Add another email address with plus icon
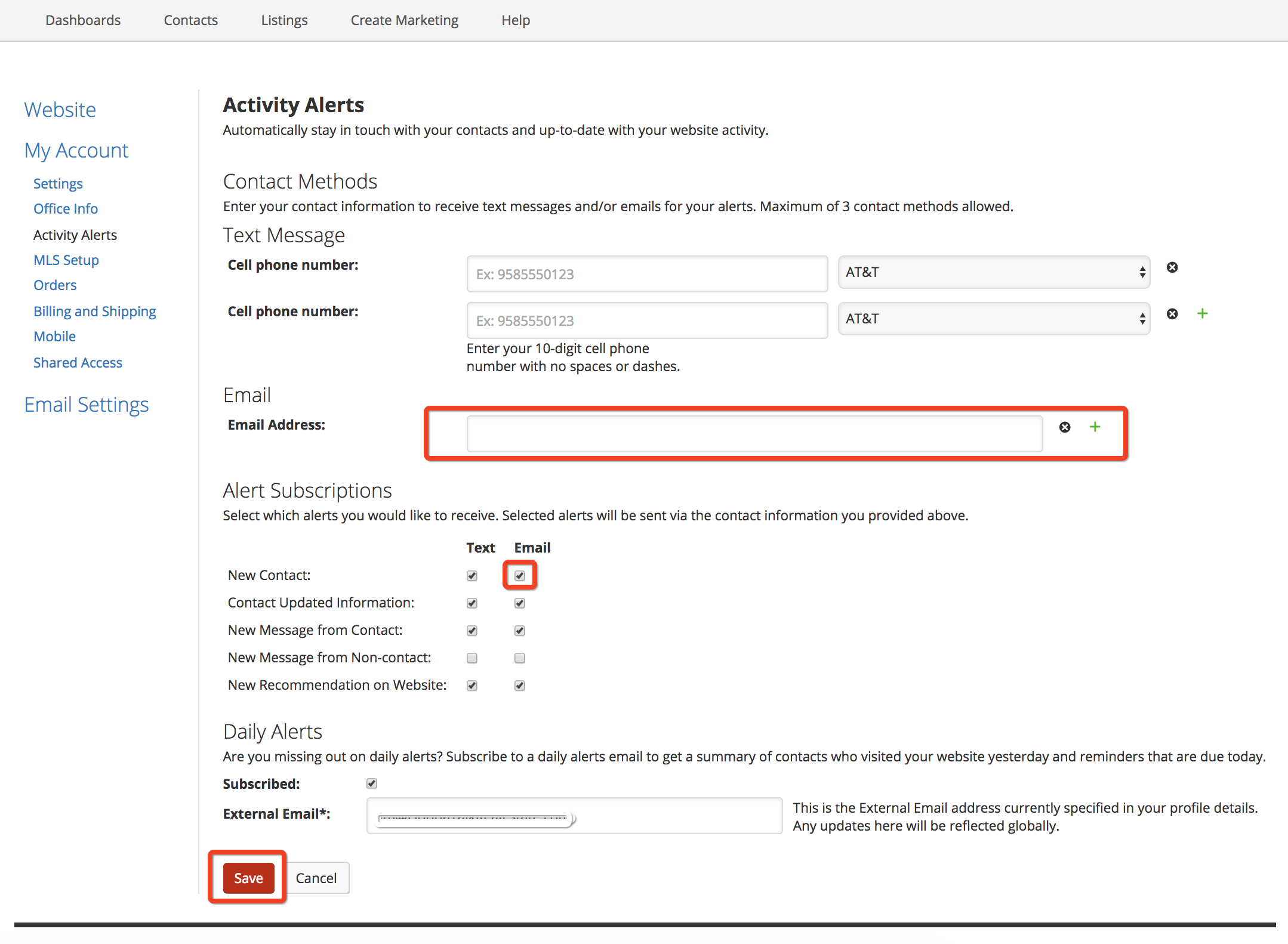The image size is (1288, 944). click(1095, 427)
